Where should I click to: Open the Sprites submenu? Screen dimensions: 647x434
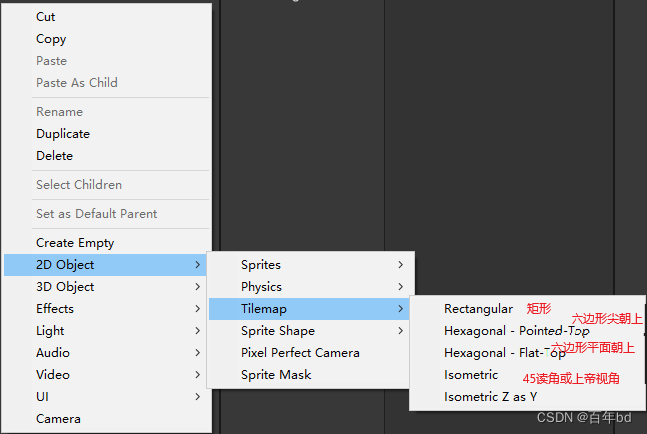pyautogui.click(x=261, y=265)
